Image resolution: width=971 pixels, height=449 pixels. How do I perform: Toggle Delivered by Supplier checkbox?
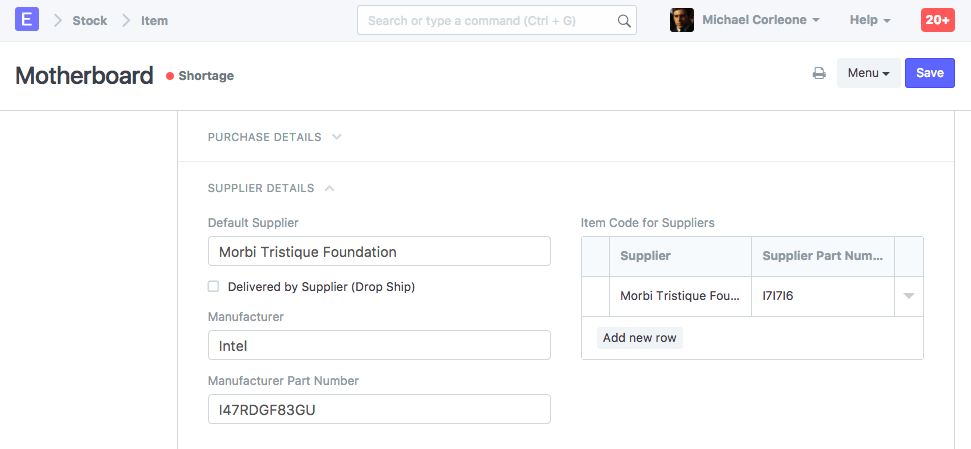pos(213,286)
